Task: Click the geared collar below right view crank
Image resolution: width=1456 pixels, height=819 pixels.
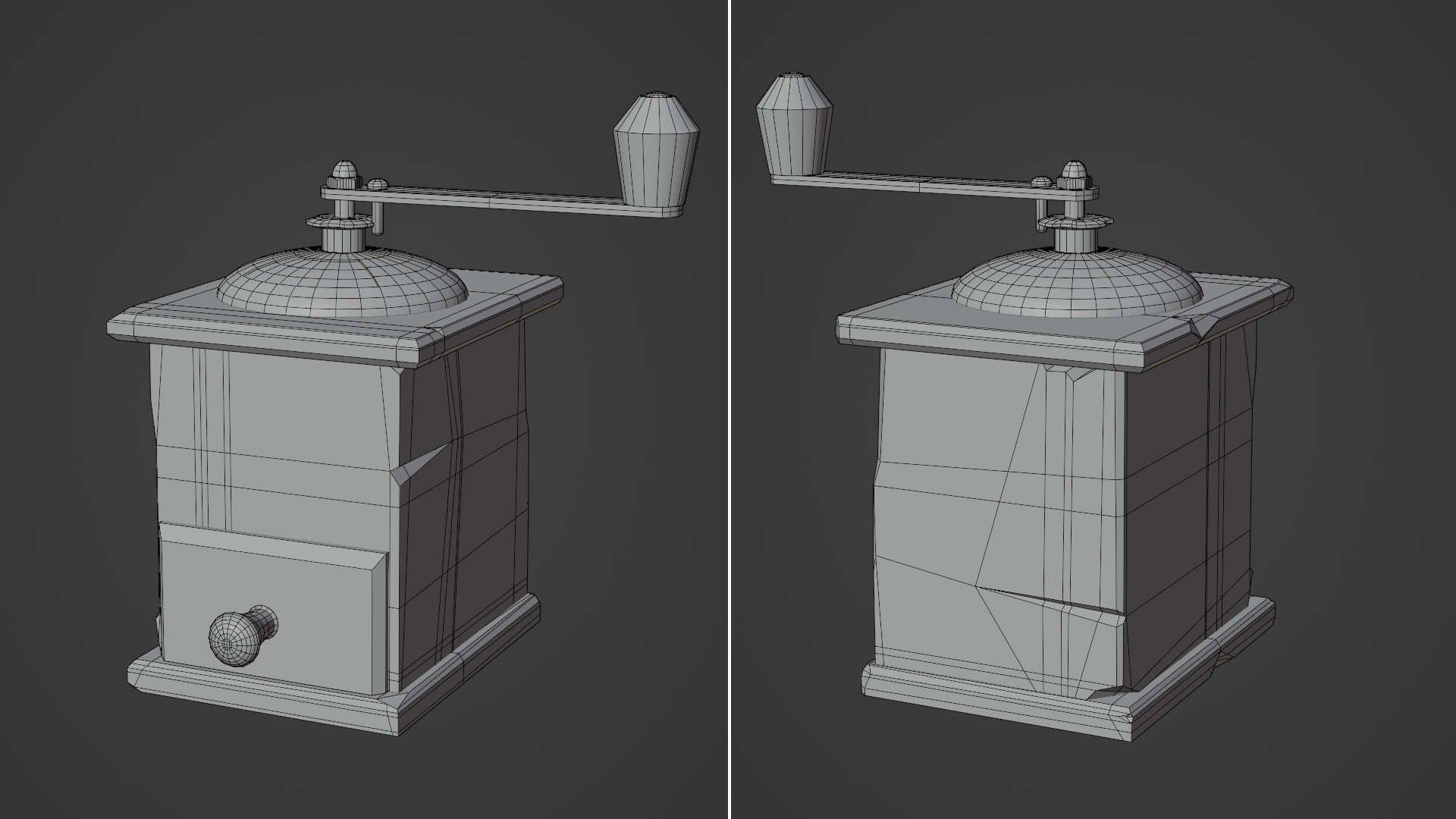Action: (x=1074, y=221)
